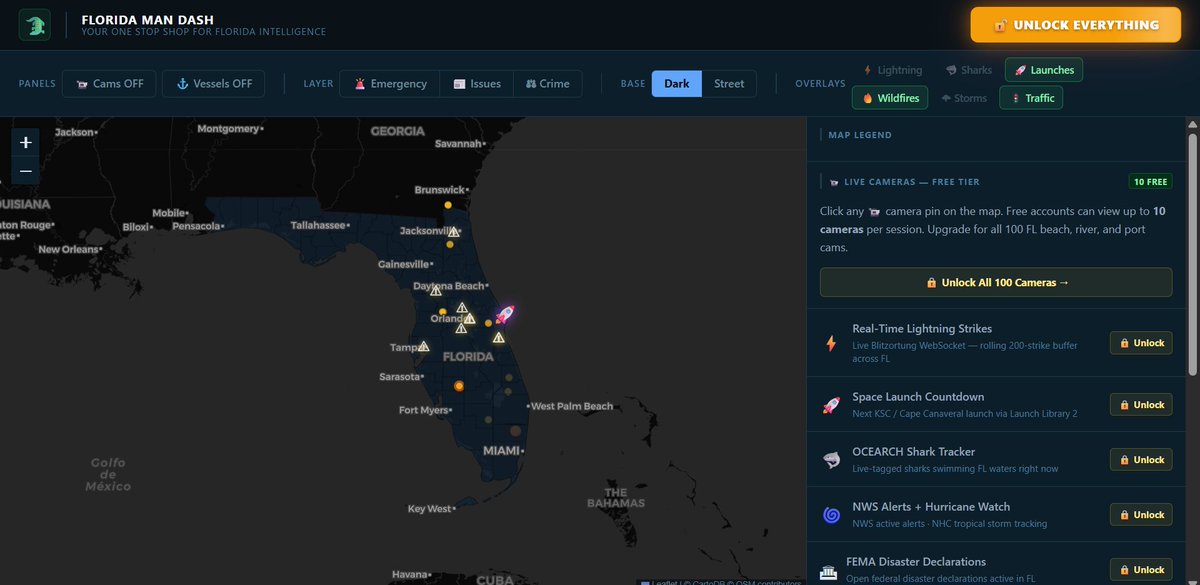Screen dimensions: 1200x585
Task: Open warning marker near Tampa
Action: pyautogui.click(x=424, y=346)
